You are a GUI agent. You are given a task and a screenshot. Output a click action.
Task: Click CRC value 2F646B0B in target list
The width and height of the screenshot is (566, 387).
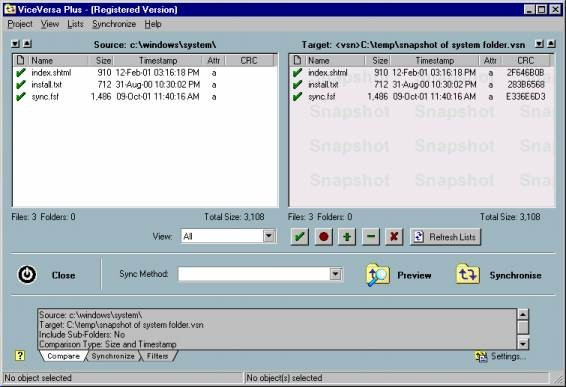(526, 73)
